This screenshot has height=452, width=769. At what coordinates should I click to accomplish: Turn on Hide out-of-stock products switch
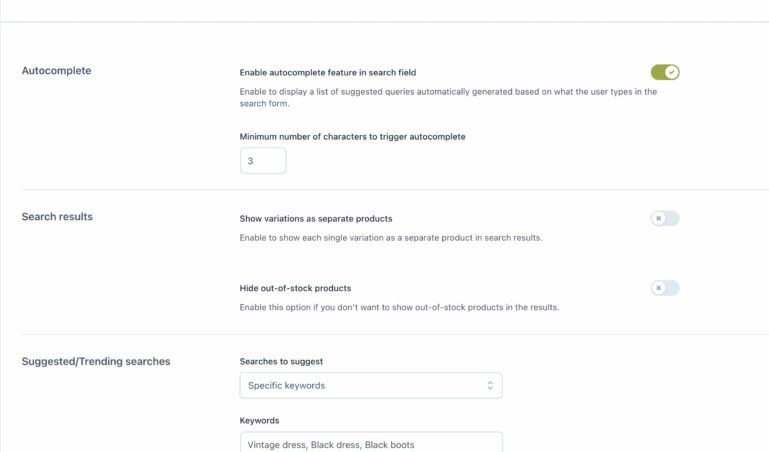(x=664, y=288)
